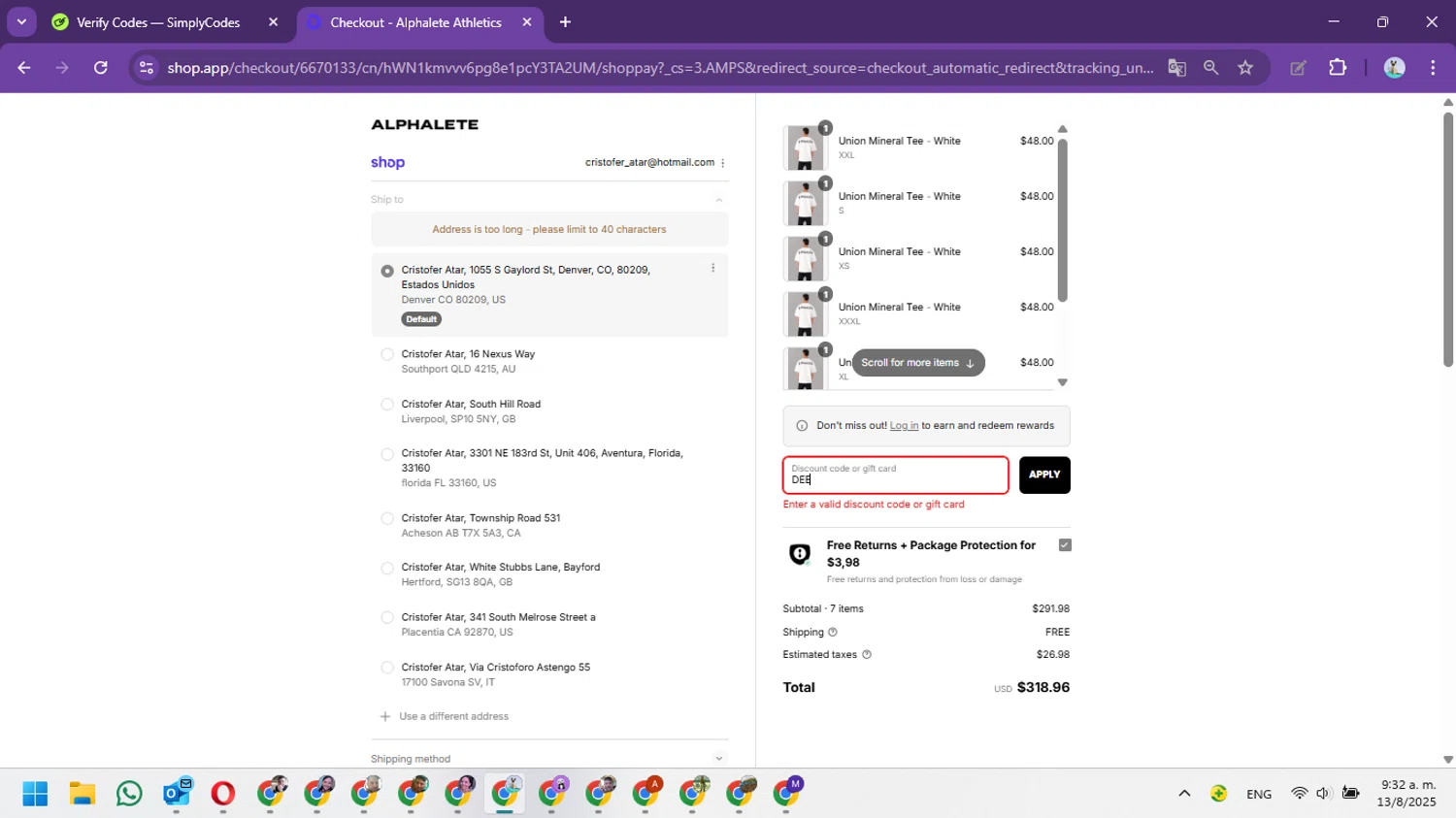This screenshot has width=1456, height=818.
Task: Click the Shipping help question icon
Action: tap(832, 632)
